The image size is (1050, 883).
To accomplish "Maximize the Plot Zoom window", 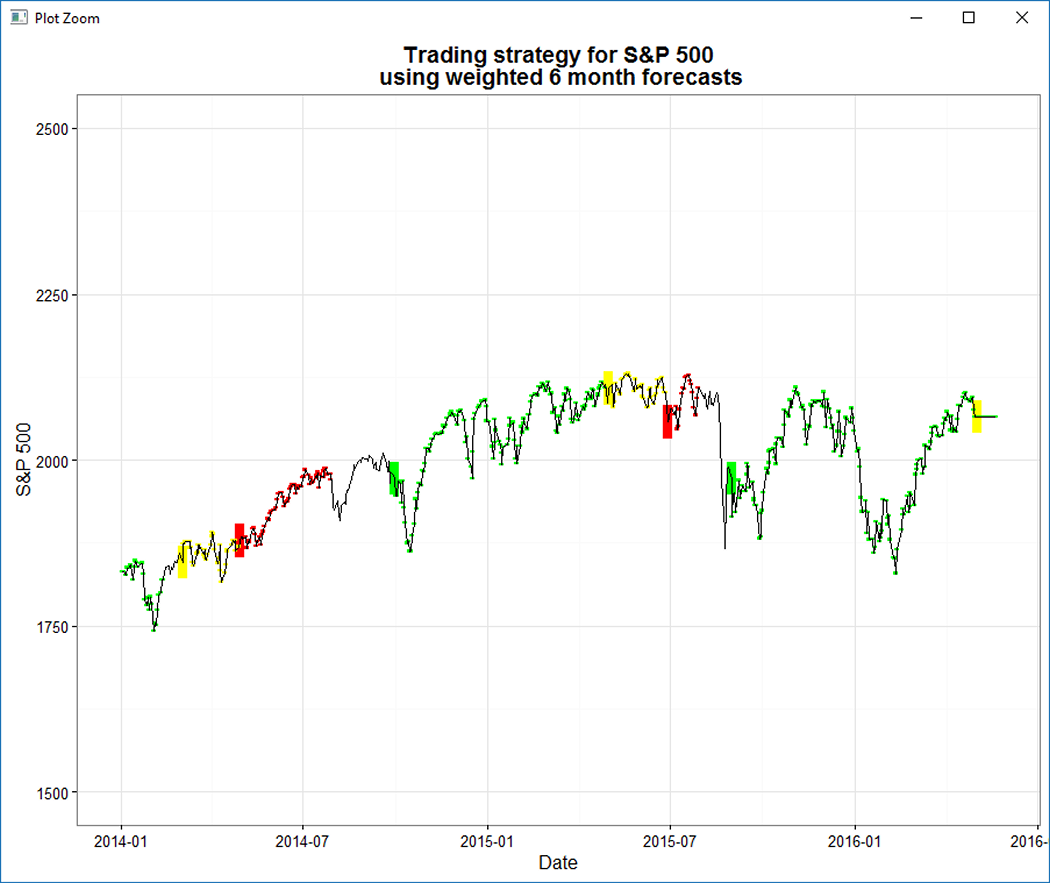I will click(968, 18).
